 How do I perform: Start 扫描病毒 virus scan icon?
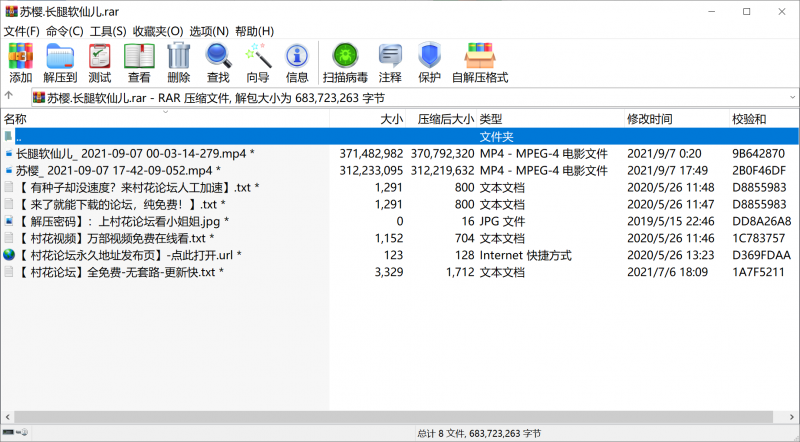point(345,62)
